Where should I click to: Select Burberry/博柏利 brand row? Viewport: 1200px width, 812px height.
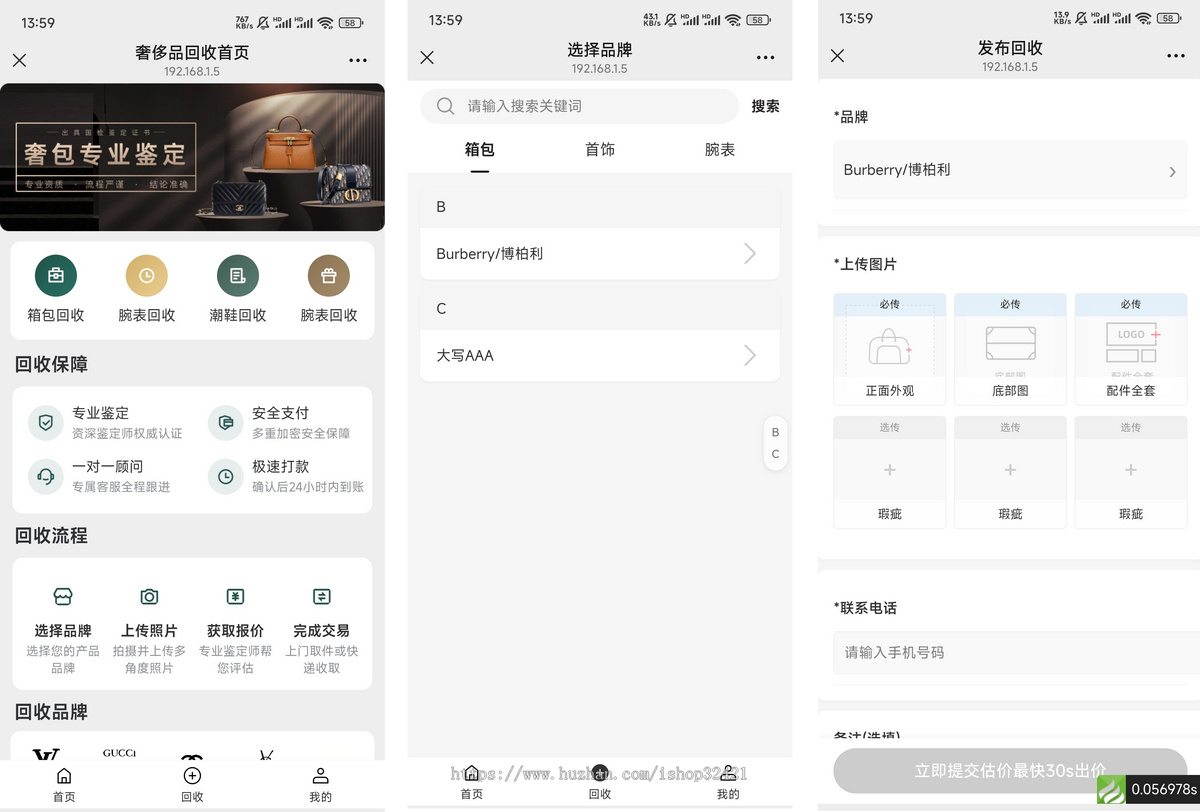pyautogui.click(x=600, y=254)
